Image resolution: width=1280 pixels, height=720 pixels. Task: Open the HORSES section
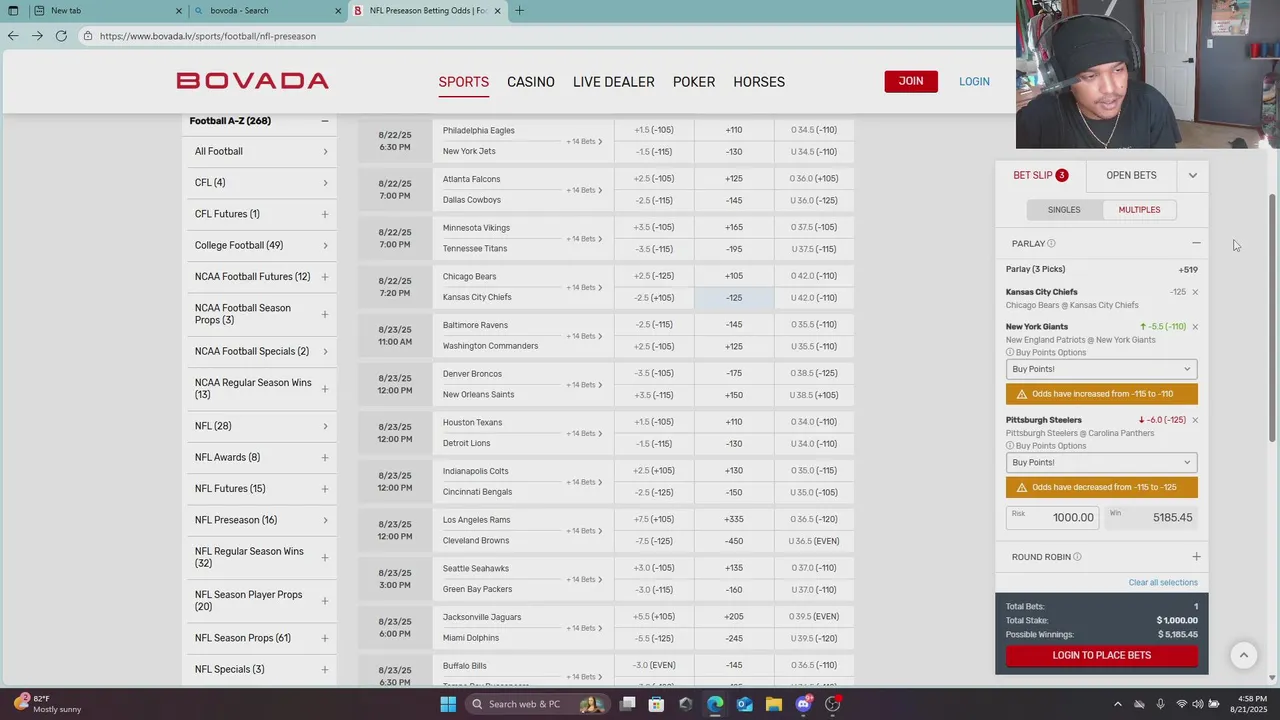[759, 82]
